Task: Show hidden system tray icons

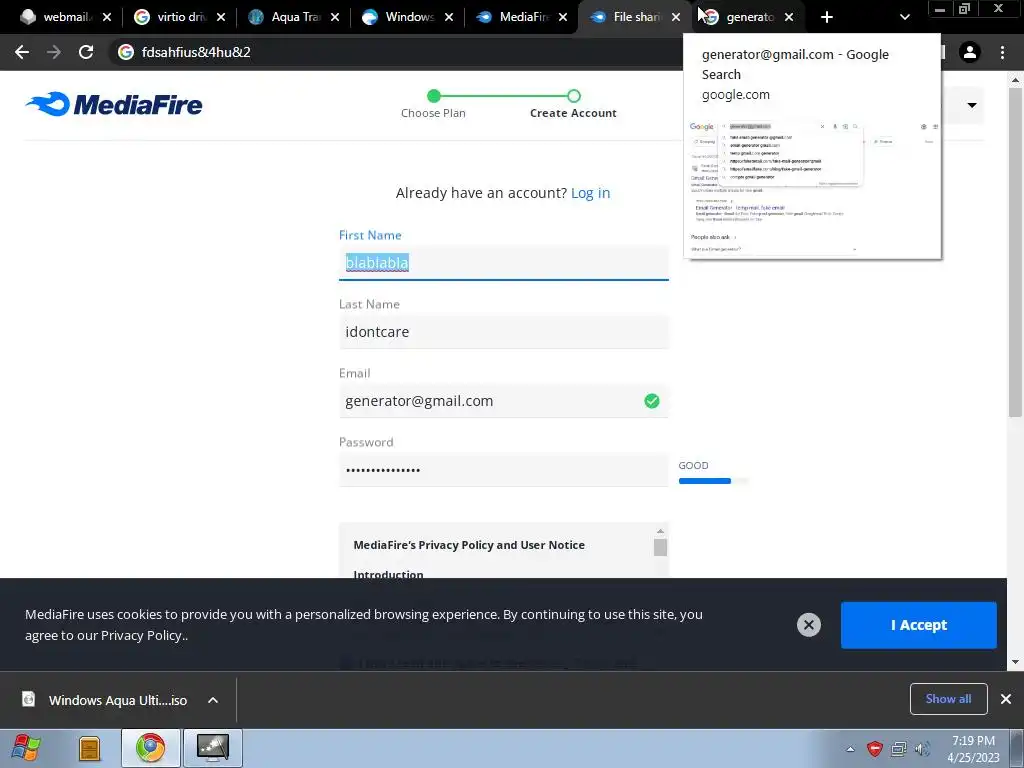Action: tap(850, 749)
